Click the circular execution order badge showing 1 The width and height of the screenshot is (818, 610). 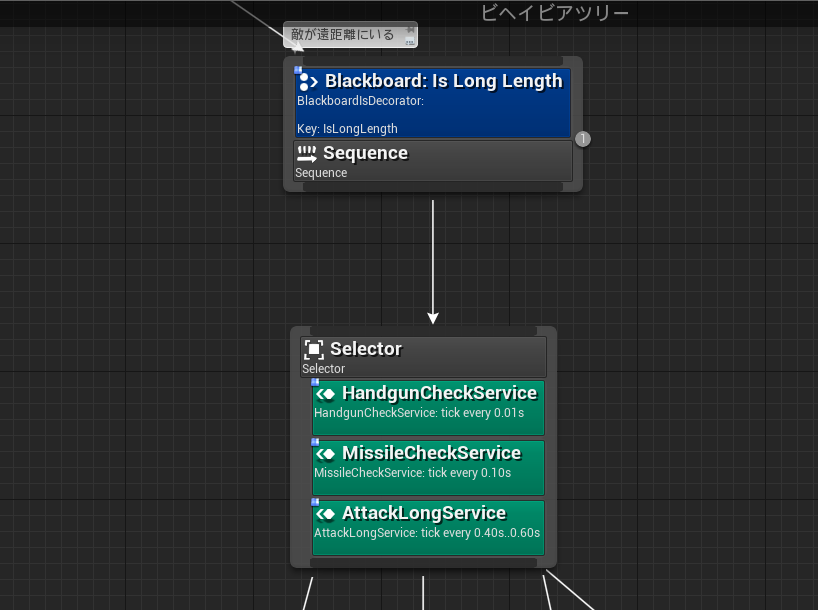[x=582, y=138]
